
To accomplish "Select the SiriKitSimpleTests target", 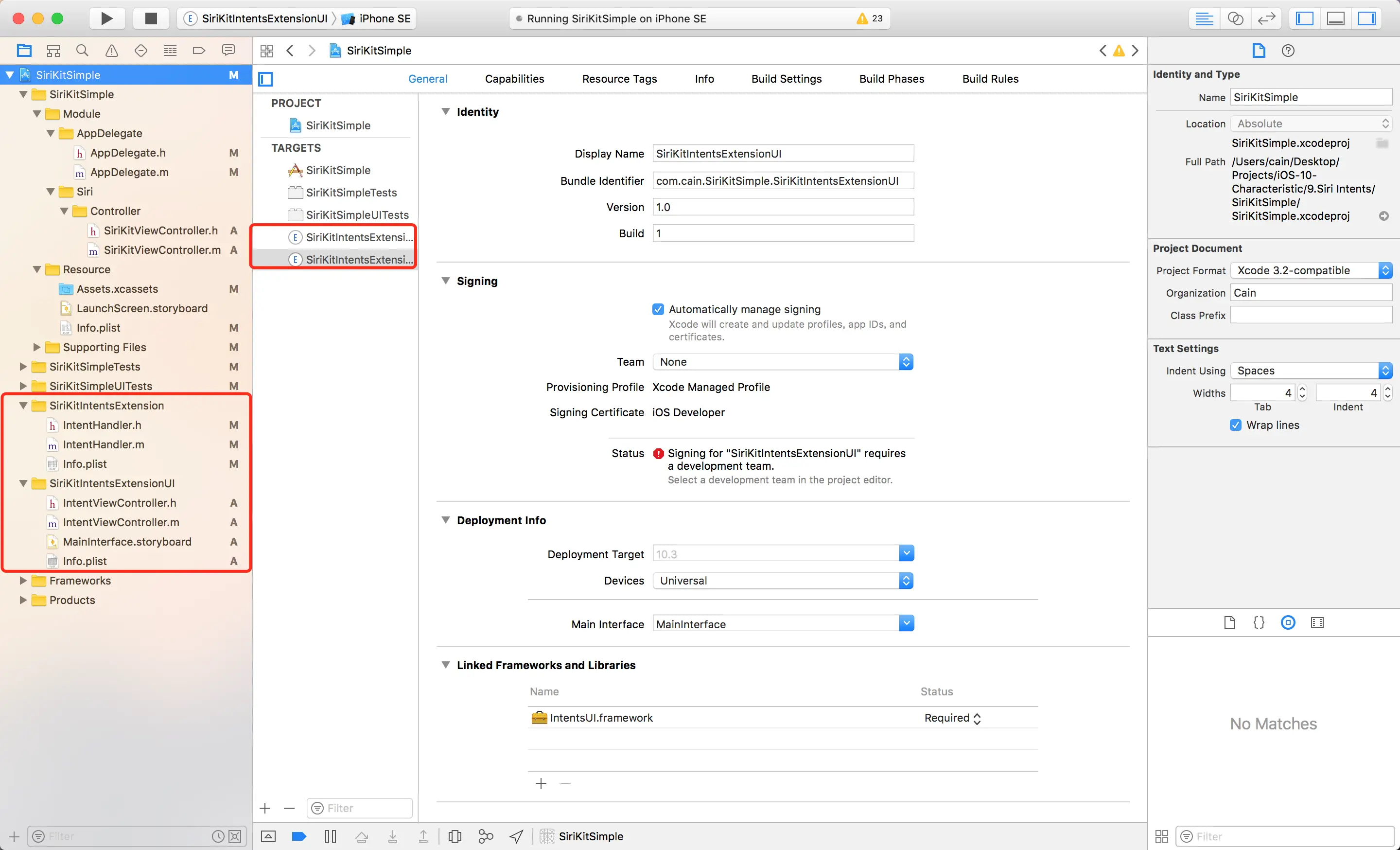I will point(351,193).
